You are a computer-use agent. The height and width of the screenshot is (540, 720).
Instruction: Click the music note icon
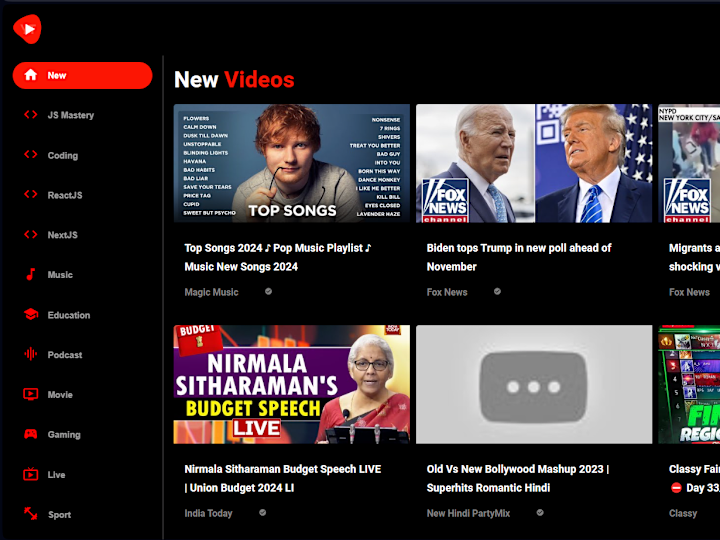point(31,274)
